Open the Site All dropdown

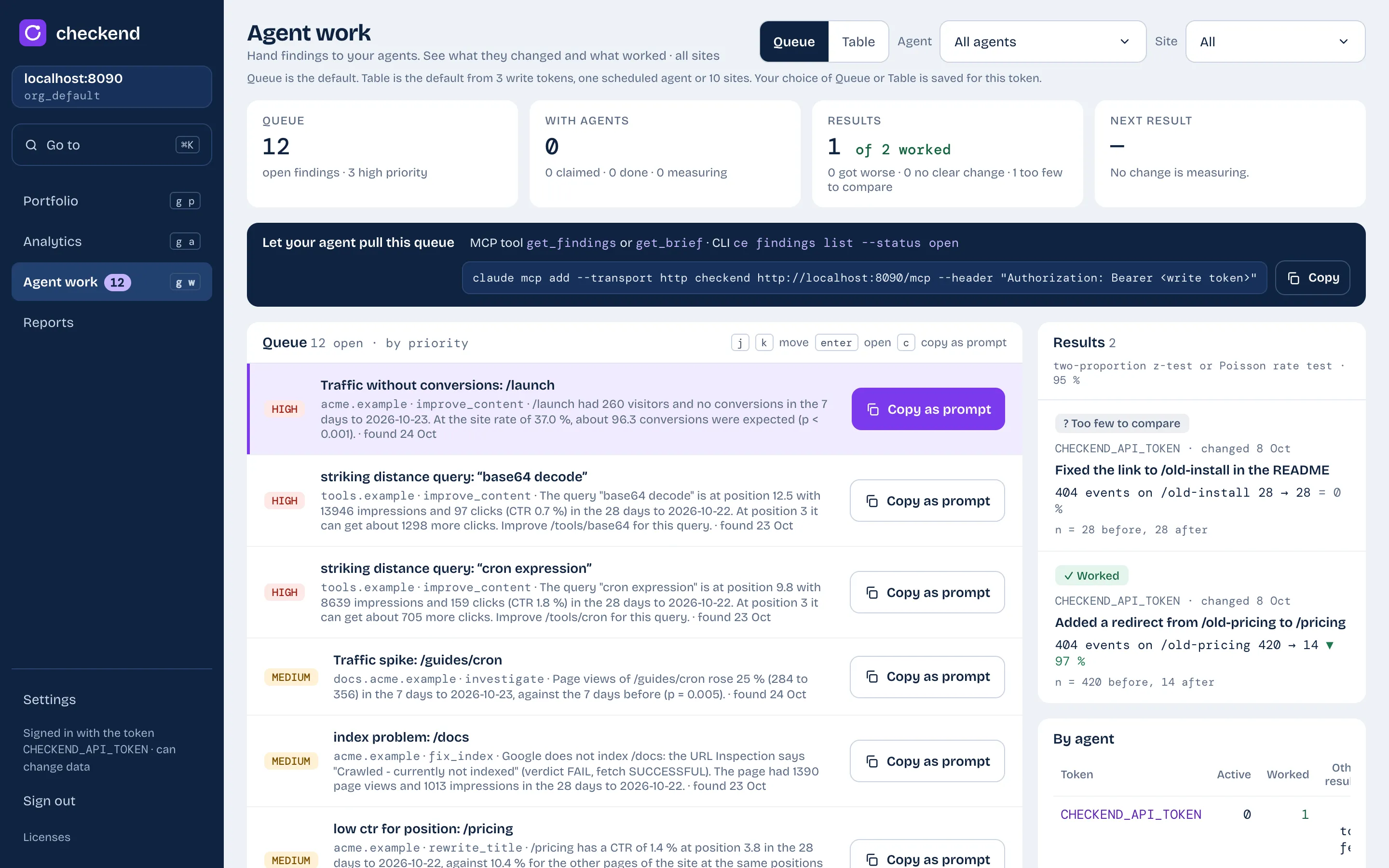coord(1275,41)
